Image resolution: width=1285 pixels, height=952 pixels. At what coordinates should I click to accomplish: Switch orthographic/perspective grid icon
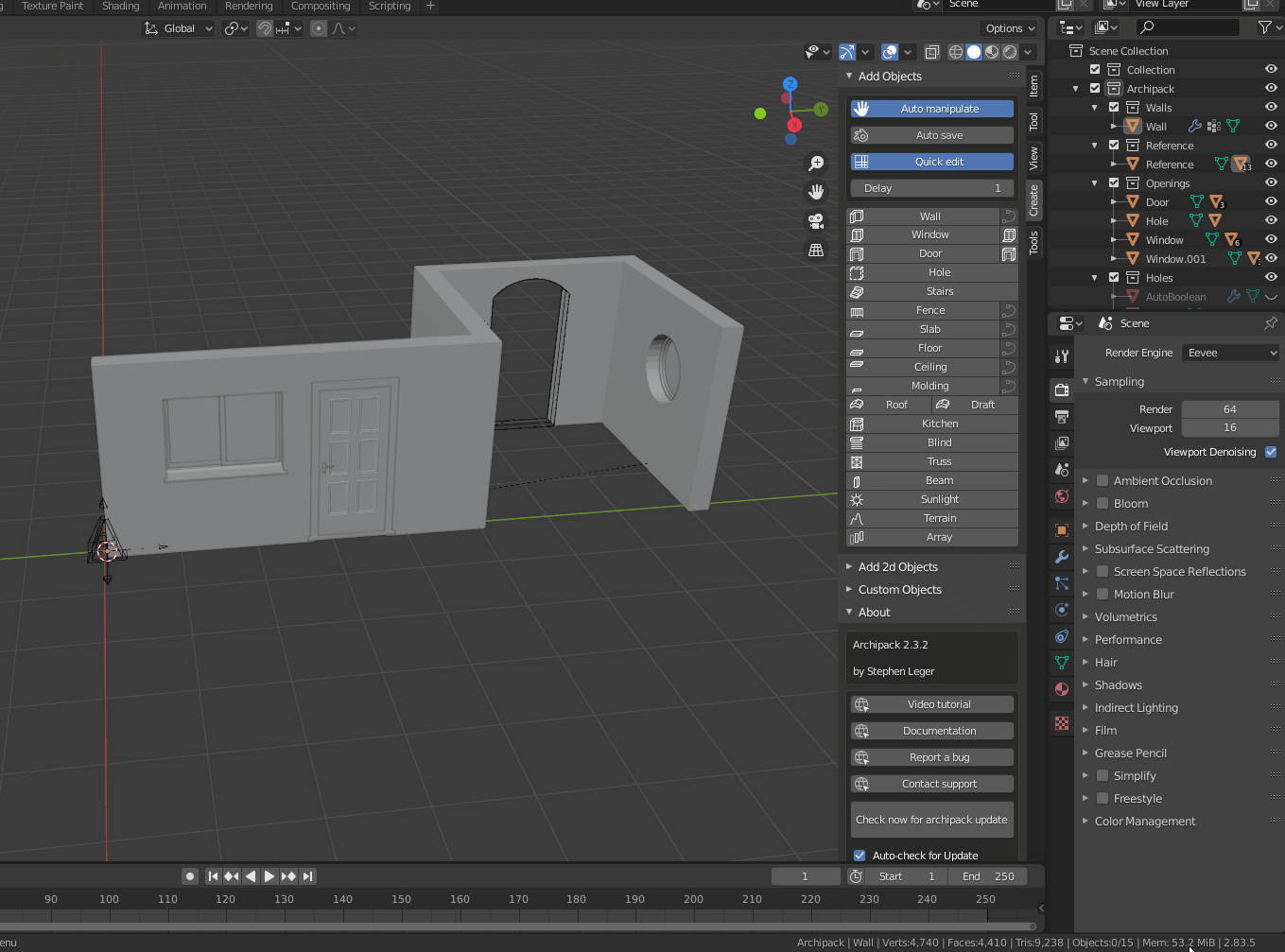tap(817, 251)
